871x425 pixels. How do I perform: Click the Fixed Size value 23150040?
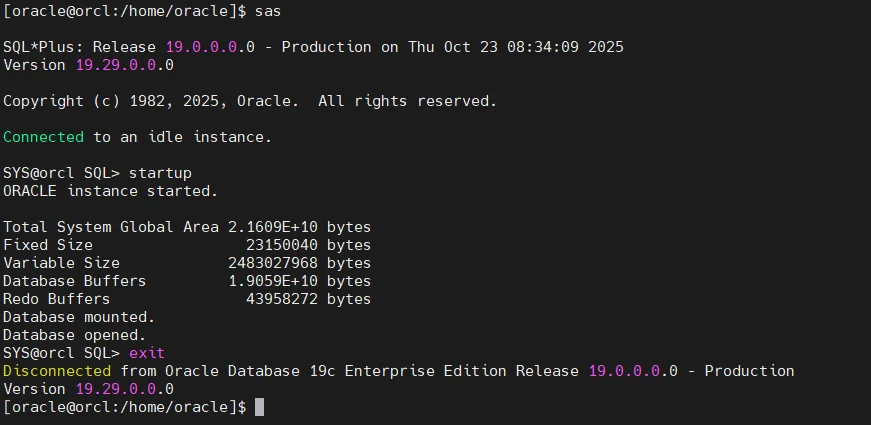coord(282,245)
